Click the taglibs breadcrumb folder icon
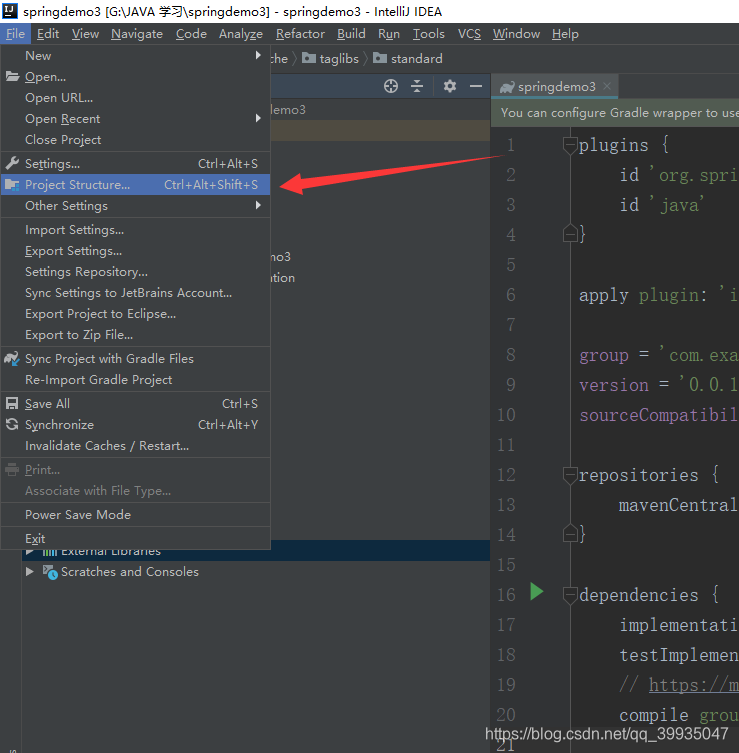 click(x=309, y=58)
